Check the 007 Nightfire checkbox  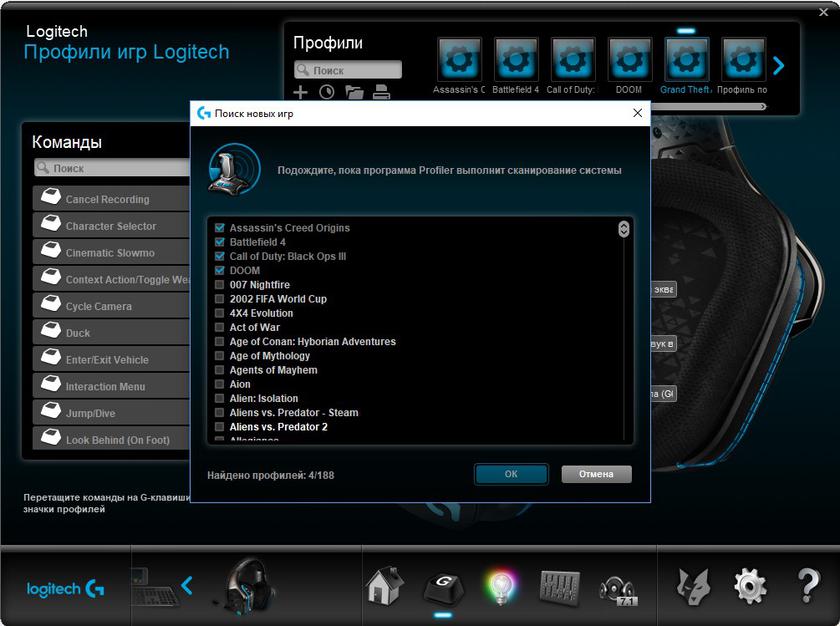coord(220,285)
